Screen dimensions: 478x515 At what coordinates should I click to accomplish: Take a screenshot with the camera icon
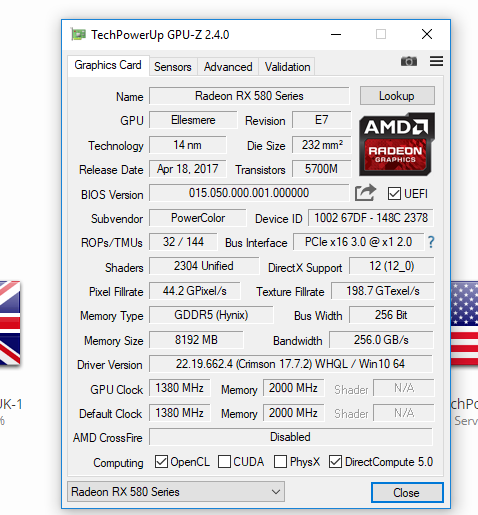click(409, 61)
